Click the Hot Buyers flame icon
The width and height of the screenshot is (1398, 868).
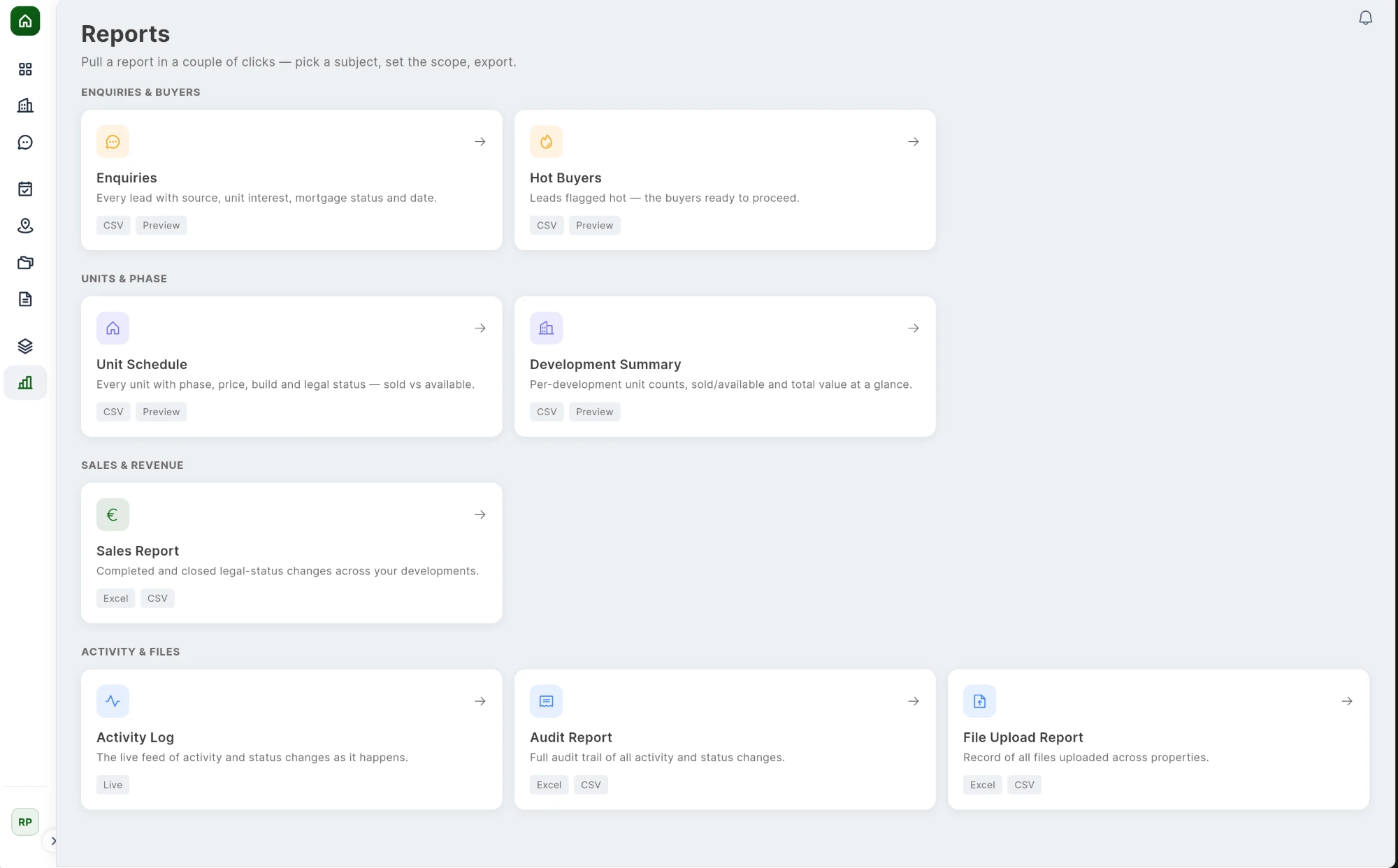click(x=546, y=142)
